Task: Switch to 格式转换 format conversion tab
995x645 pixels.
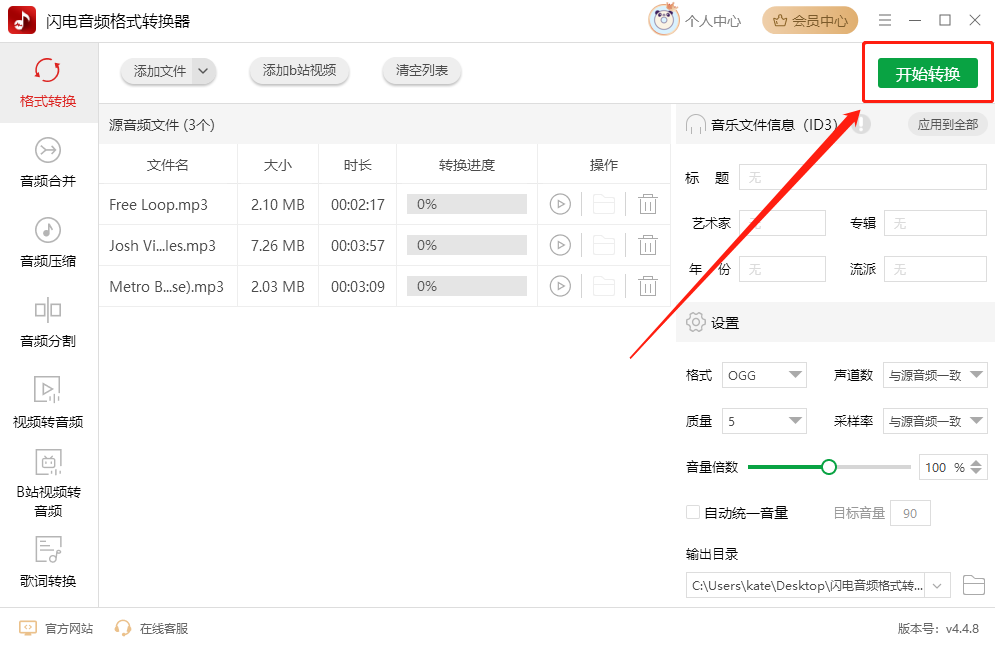Action: [x=48, y=83]
